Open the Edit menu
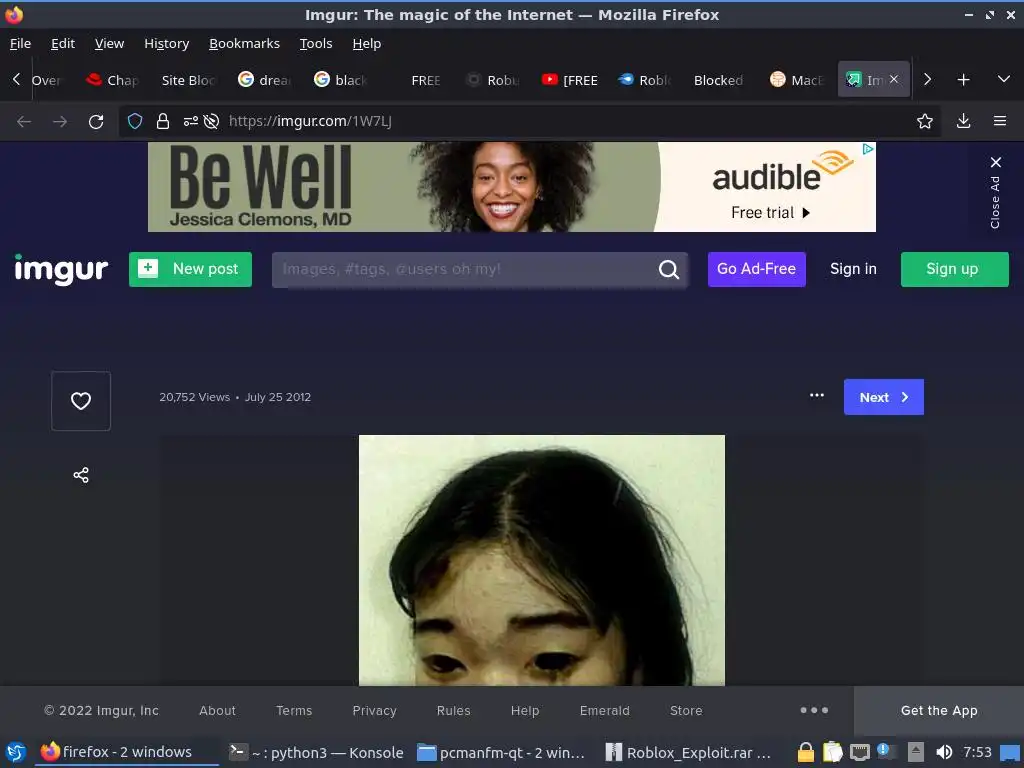Viewport: 1024px width, 768px height. [x=63, y=44]
